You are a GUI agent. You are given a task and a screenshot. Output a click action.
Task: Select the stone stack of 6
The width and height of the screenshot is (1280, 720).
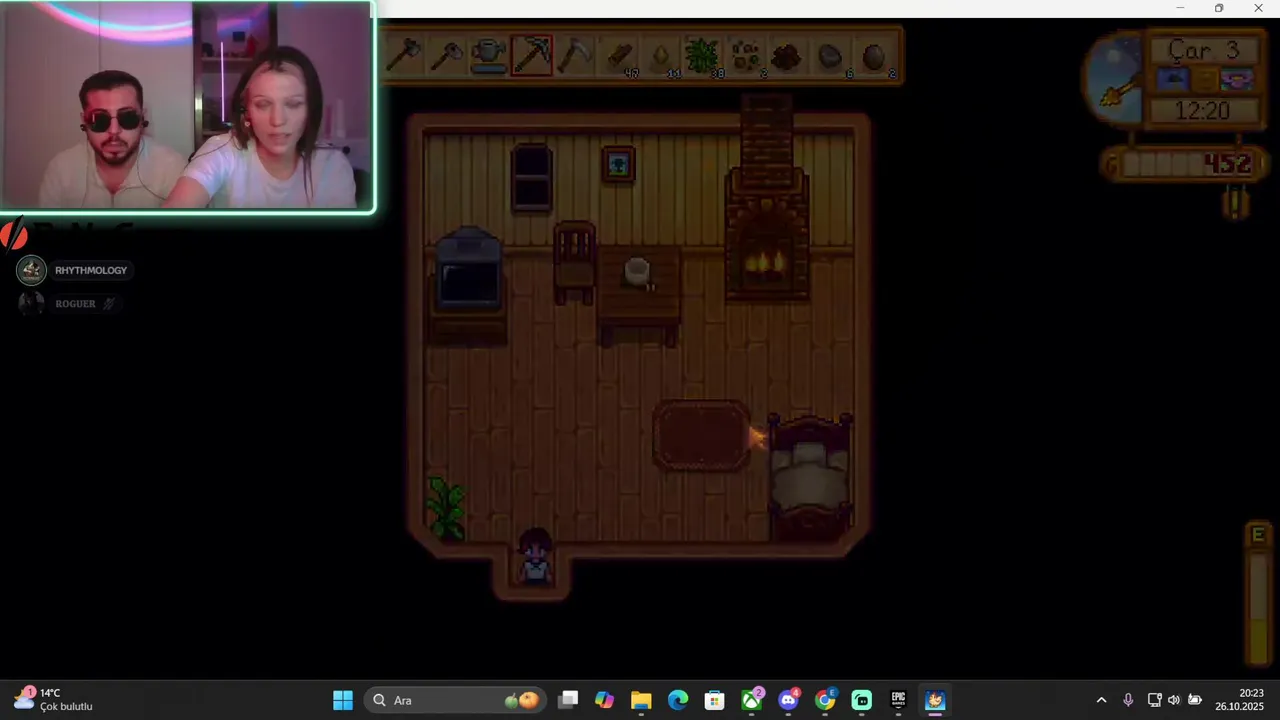tap(832, 55)
